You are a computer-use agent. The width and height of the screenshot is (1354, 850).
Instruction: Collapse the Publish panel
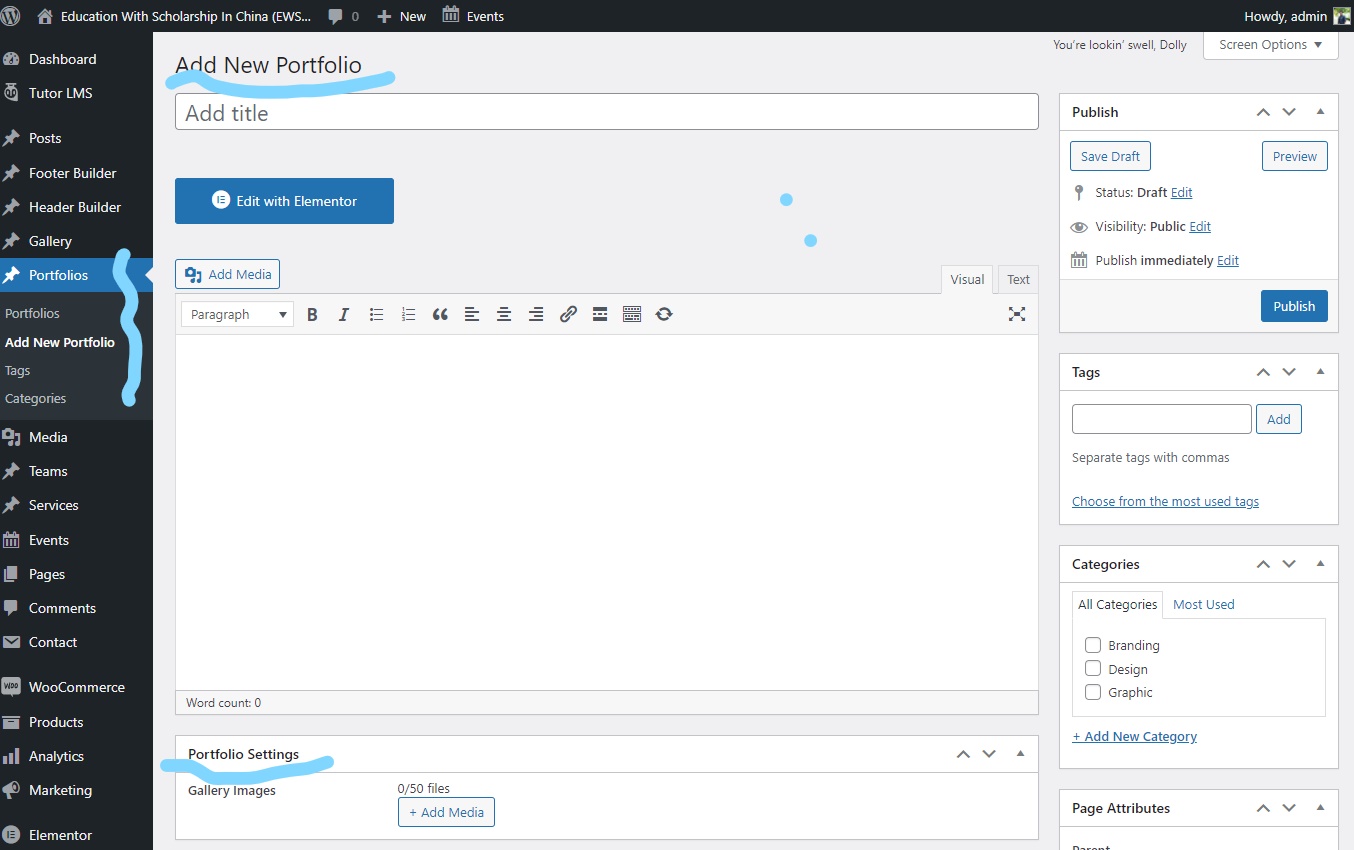coord(1320,112)
